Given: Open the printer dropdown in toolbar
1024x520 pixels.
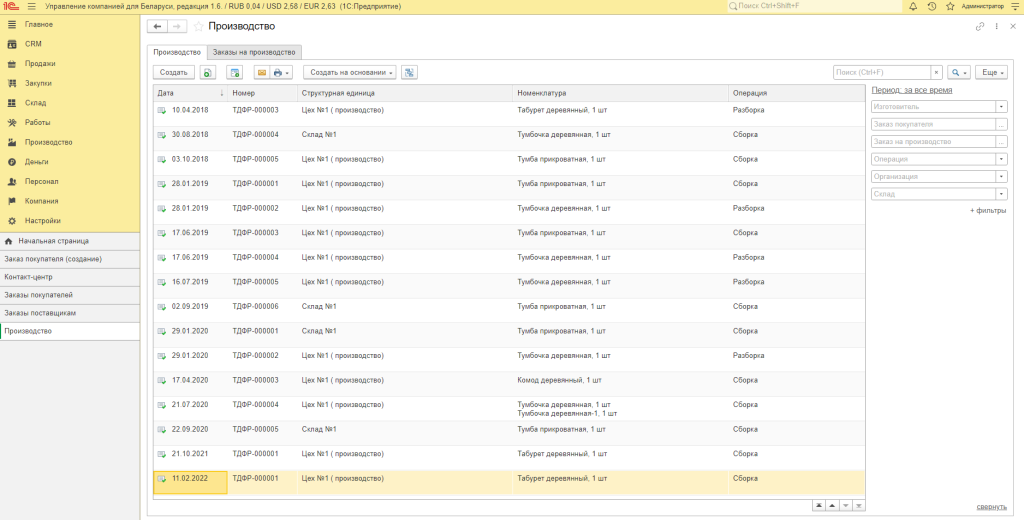Looking at the screenshot, I should (282, 73).
